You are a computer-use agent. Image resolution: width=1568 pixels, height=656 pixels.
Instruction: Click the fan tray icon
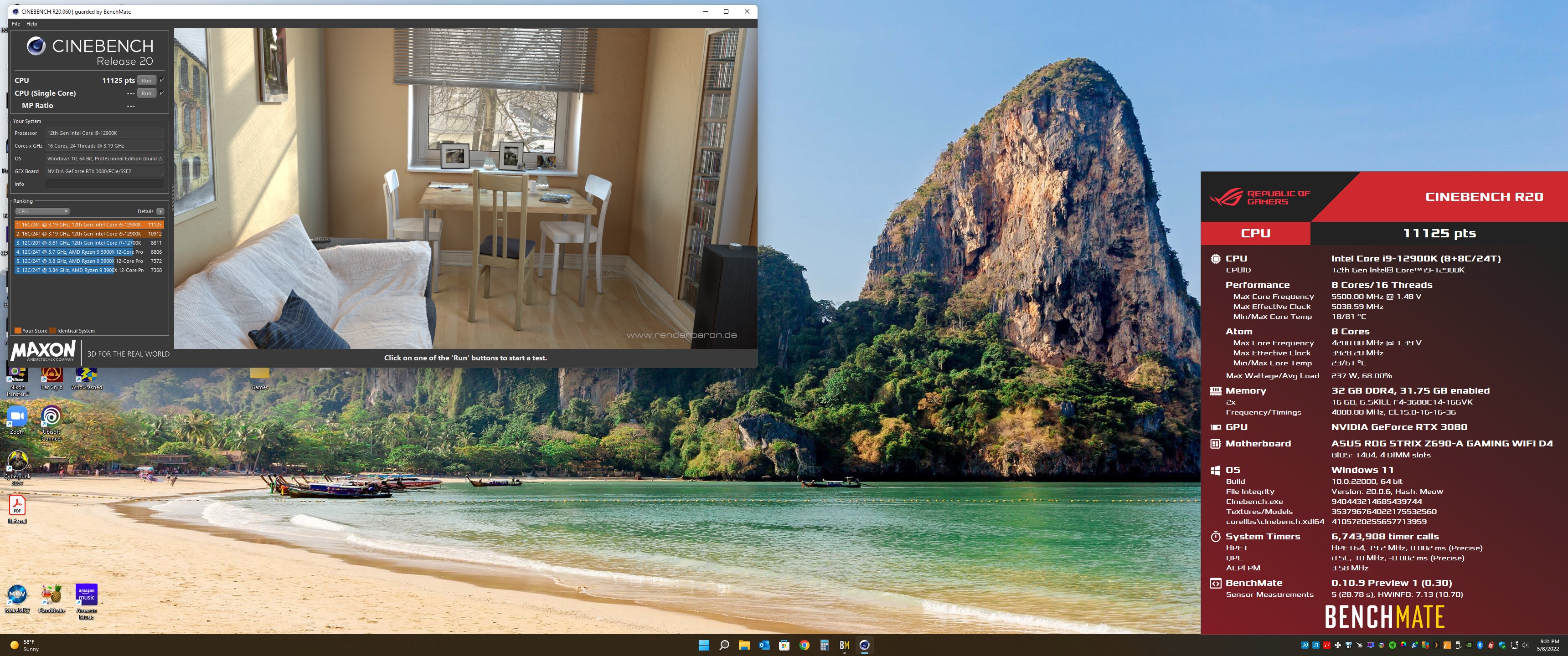coord(1338,645)
